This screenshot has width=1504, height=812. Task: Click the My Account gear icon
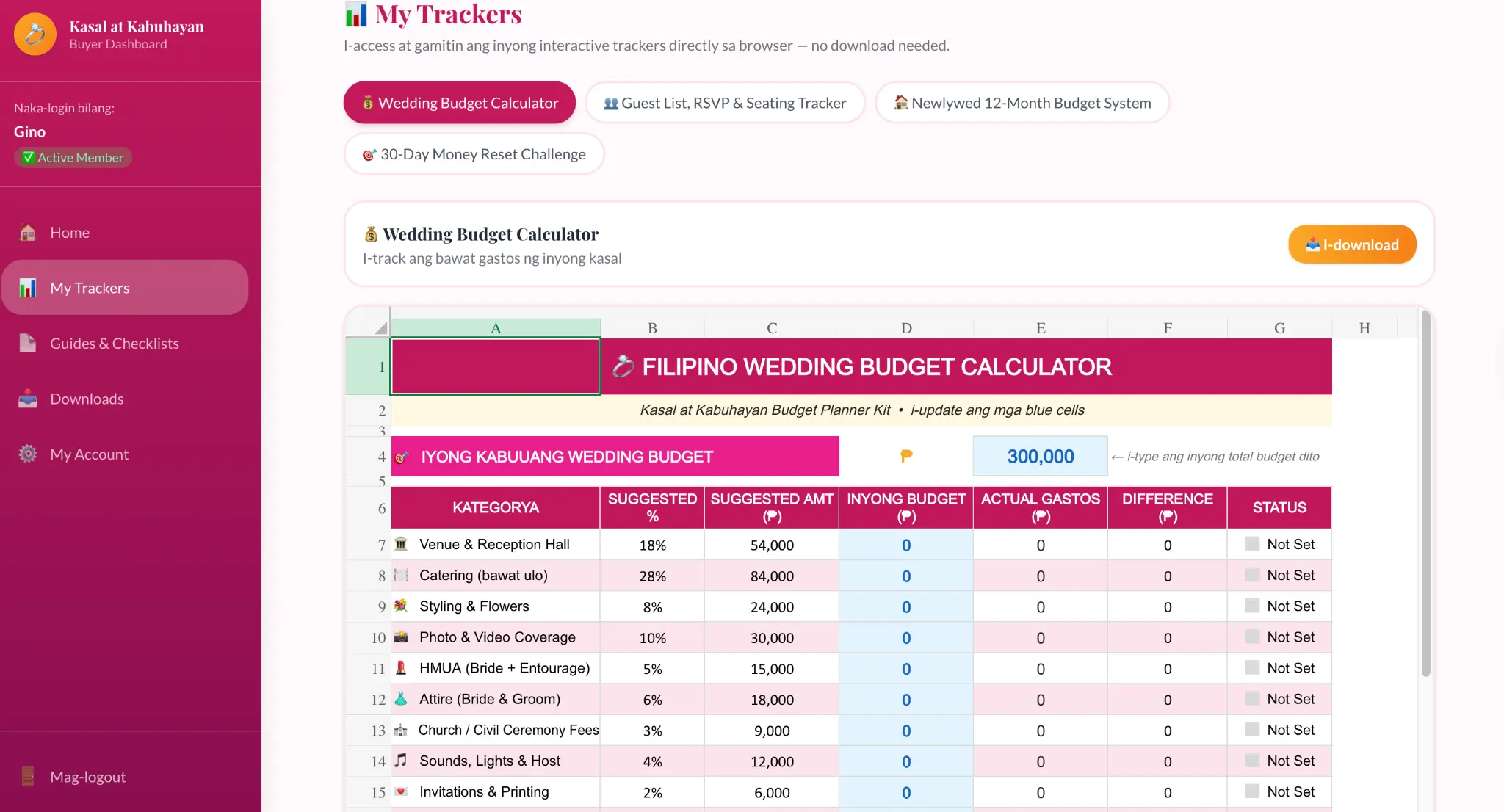point(28,454)
